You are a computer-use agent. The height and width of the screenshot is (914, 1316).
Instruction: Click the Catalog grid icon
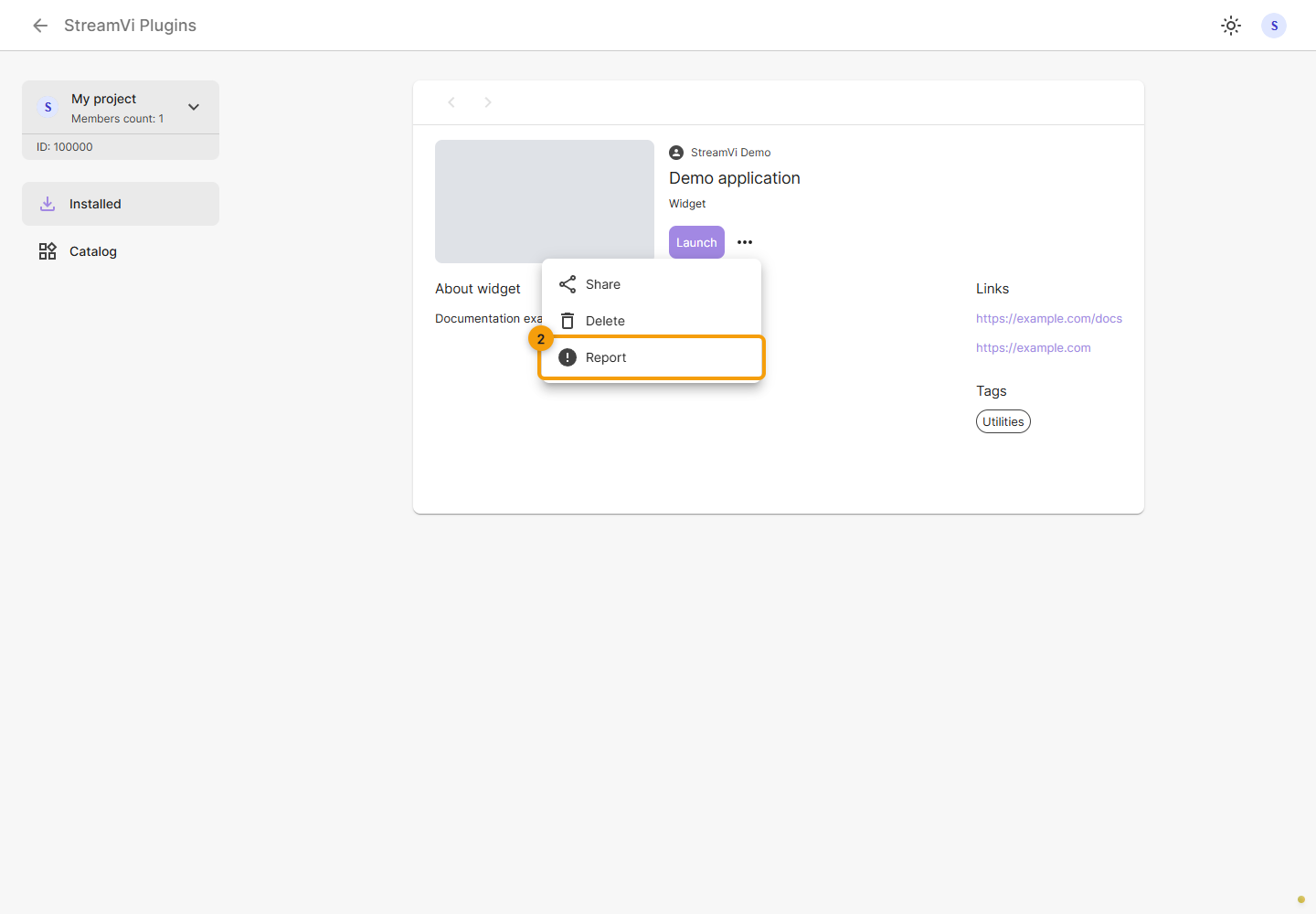(48, 251)
